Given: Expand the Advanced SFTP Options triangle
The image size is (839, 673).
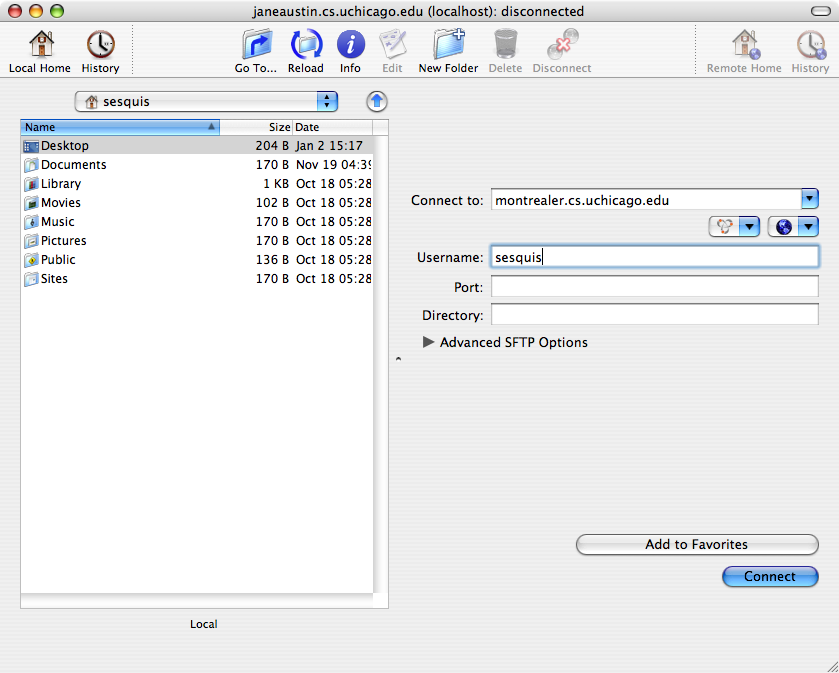Looking at the screenshot, I should 429,342.
